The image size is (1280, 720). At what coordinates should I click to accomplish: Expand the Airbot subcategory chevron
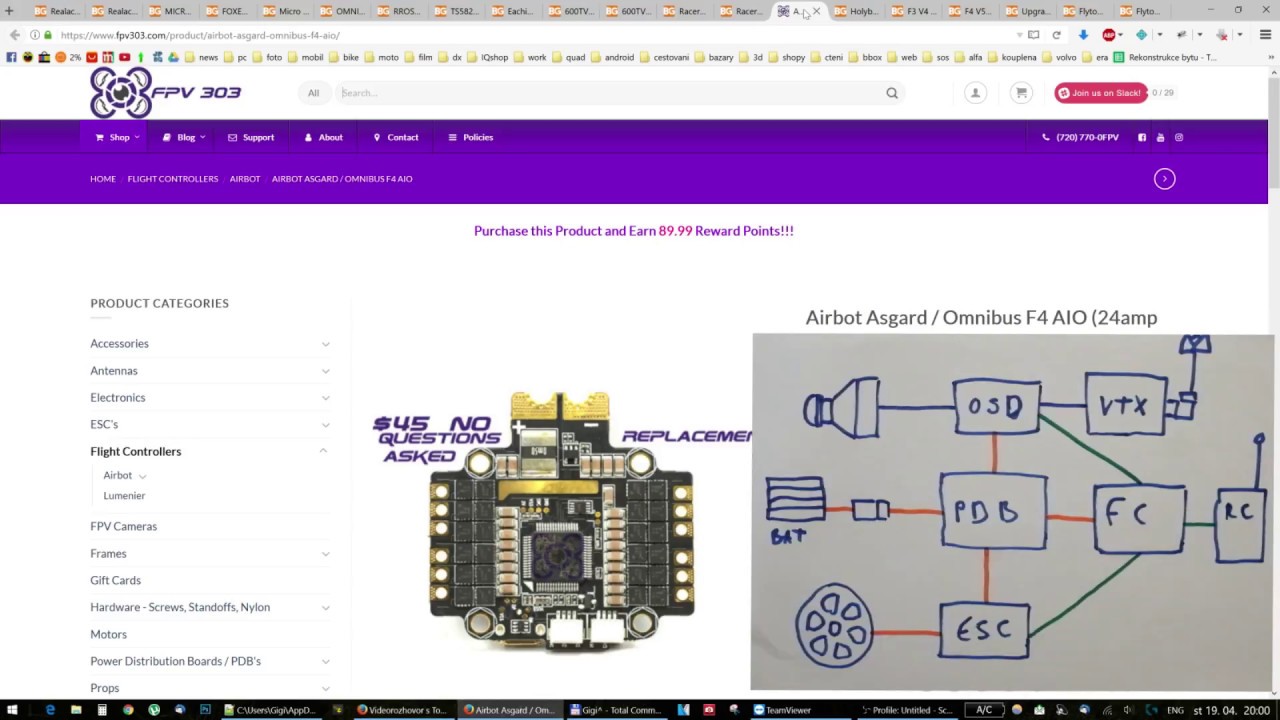(x=142, y=476)
